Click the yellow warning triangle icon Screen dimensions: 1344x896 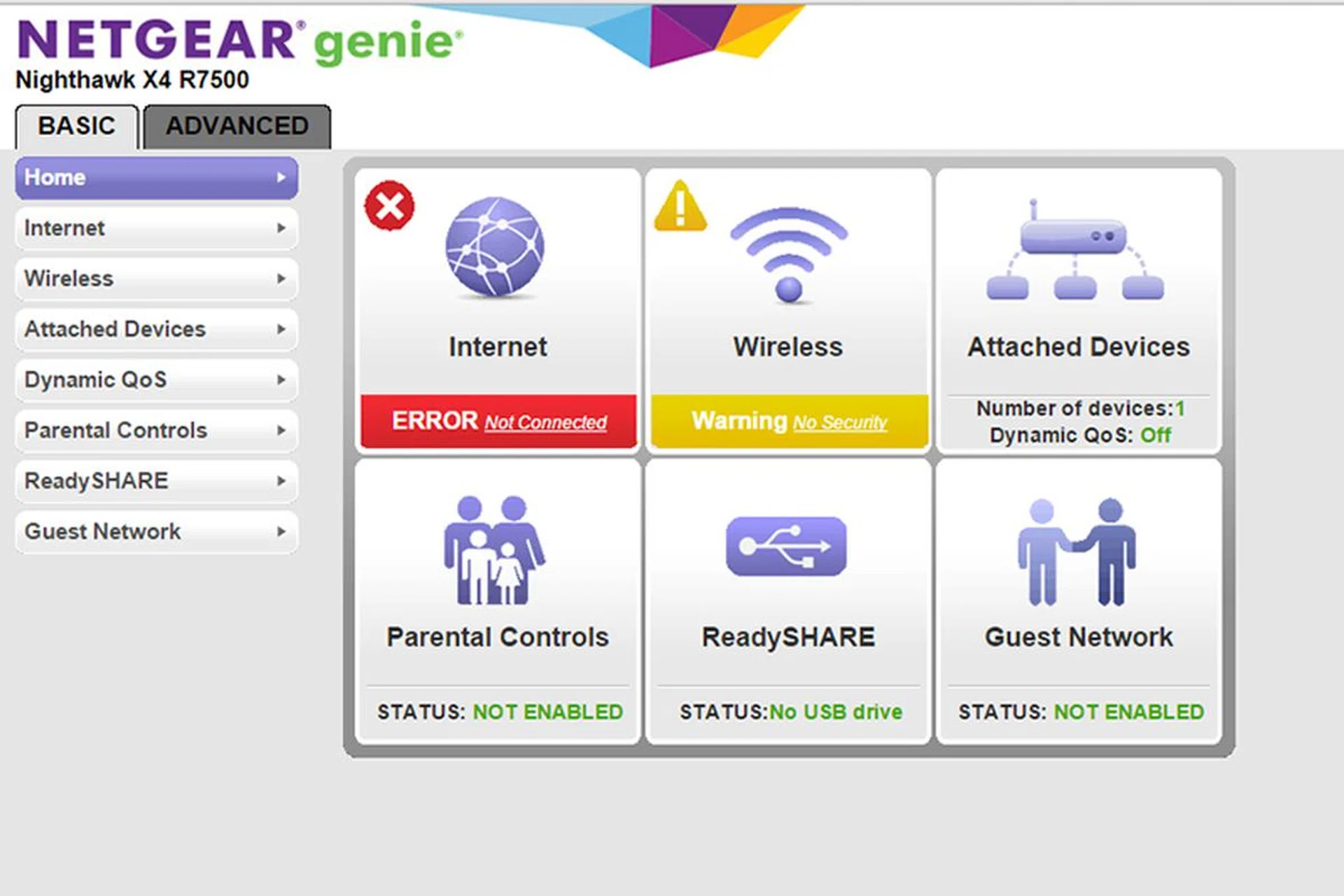680,207
